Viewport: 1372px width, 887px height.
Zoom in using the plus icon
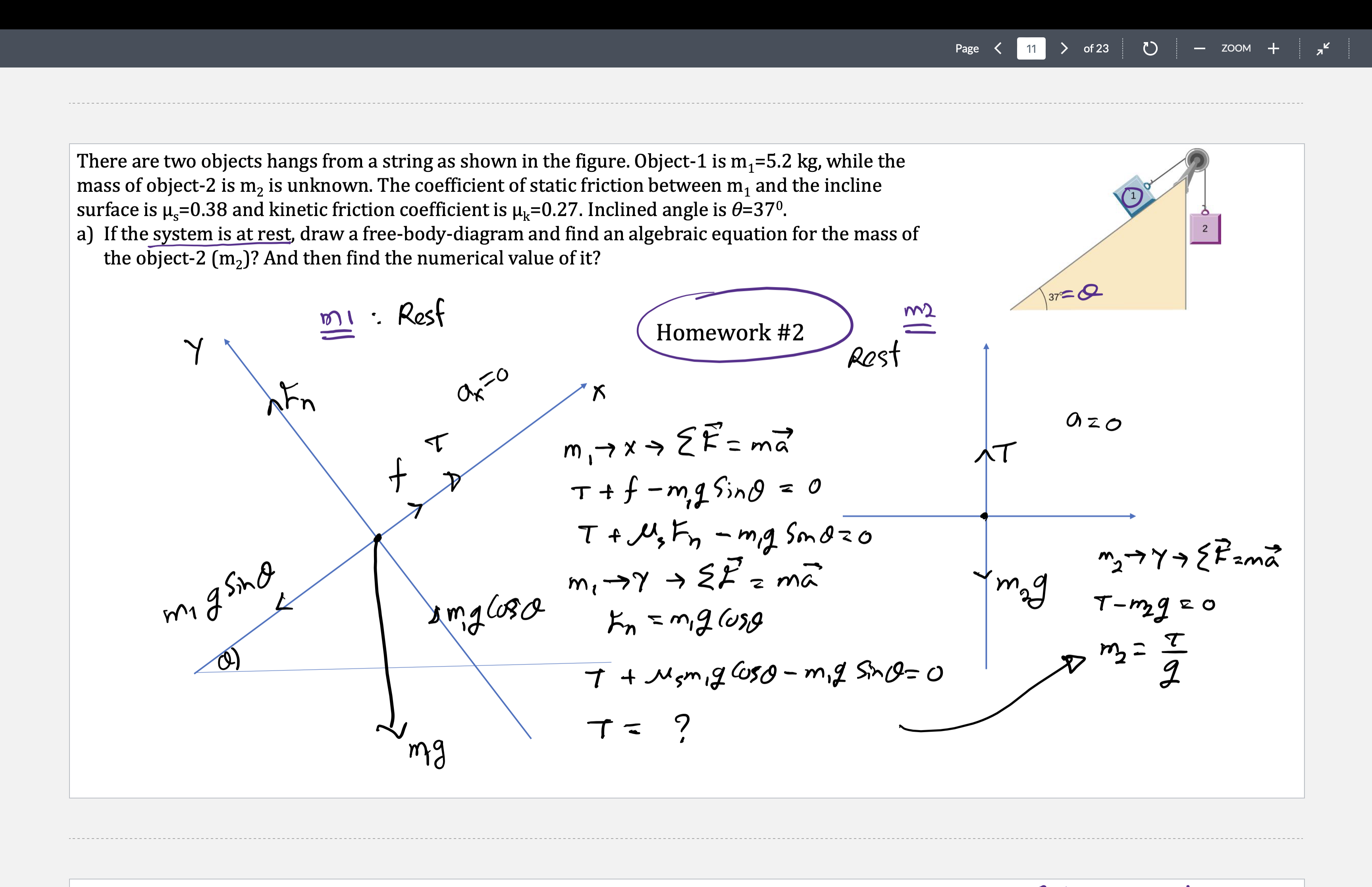point(1273,48)
